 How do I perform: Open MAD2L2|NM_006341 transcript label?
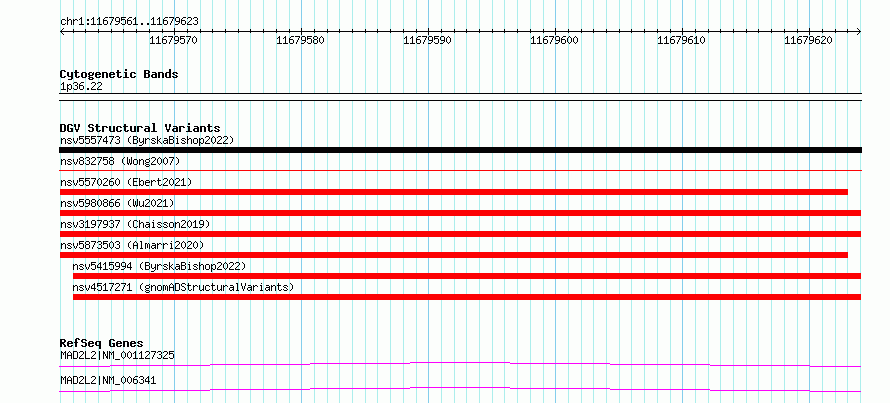tap(108, 380)
